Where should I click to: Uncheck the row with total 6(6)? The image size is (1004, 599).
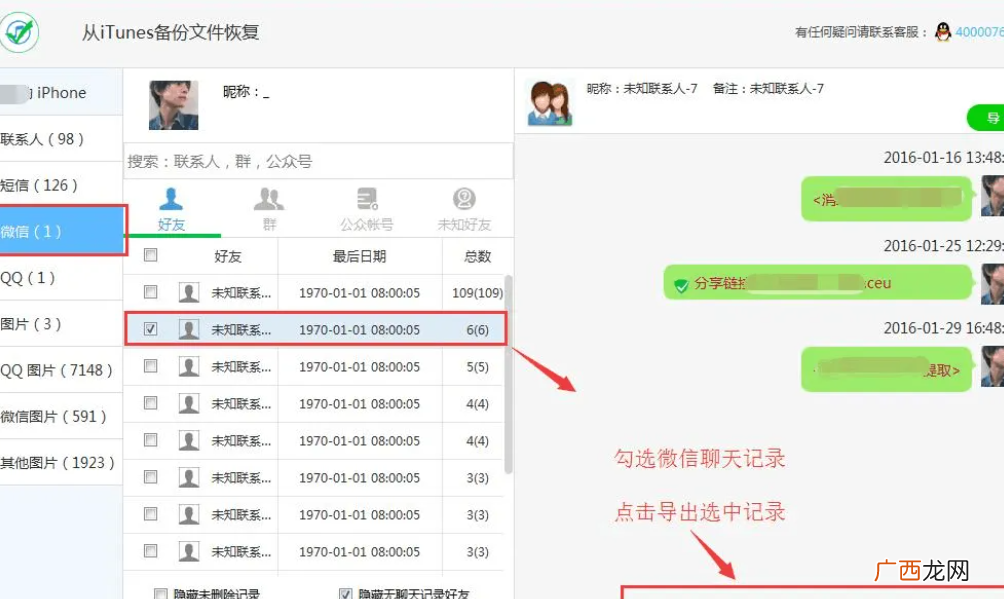[x=150, y=329]
